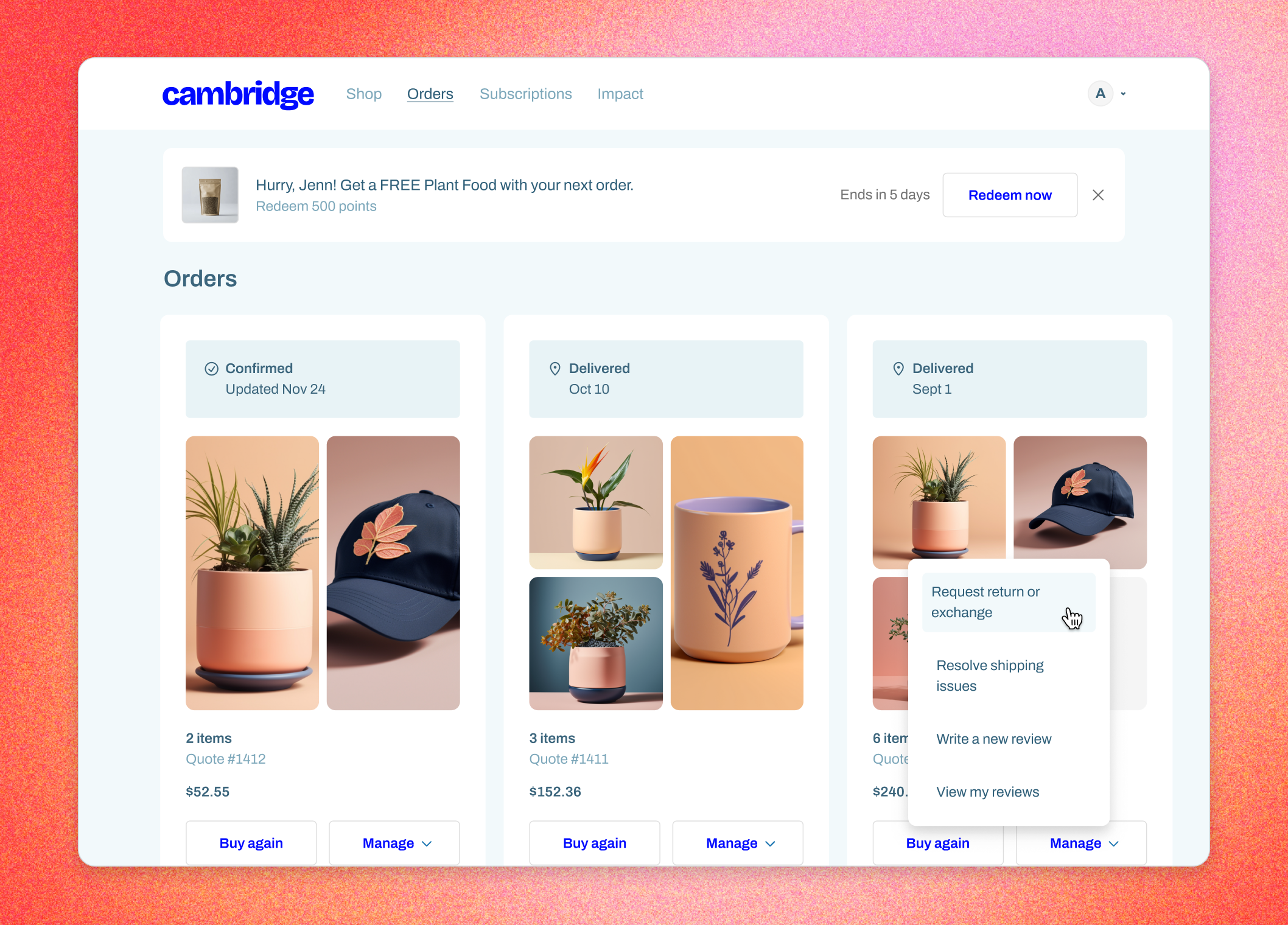
Task: Click the account dropdown arrow
Action: 1123,93
